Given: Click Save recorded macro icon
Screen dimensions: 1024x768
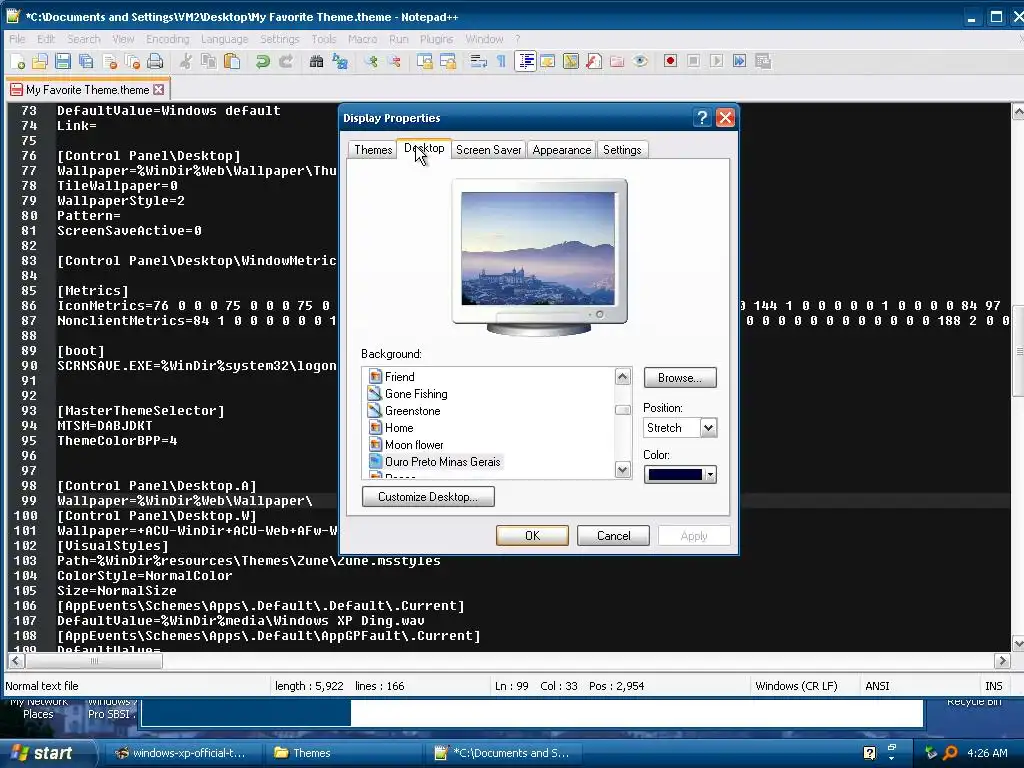Looking at the screenshot, I should (x=763, y=61).
